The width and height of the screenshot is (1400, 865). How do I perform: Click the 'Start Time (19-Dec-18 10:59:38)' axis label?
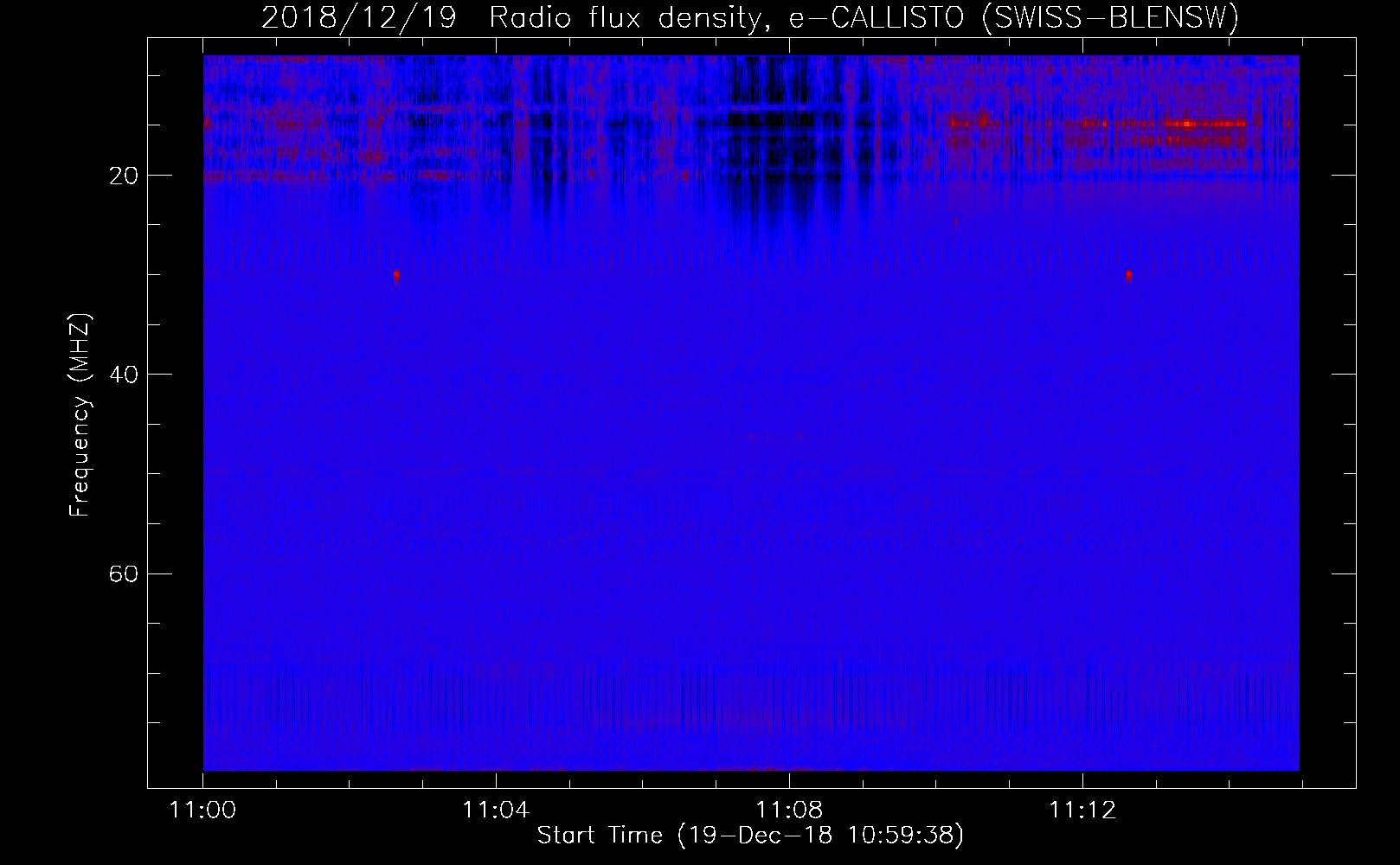pos(750,836)
